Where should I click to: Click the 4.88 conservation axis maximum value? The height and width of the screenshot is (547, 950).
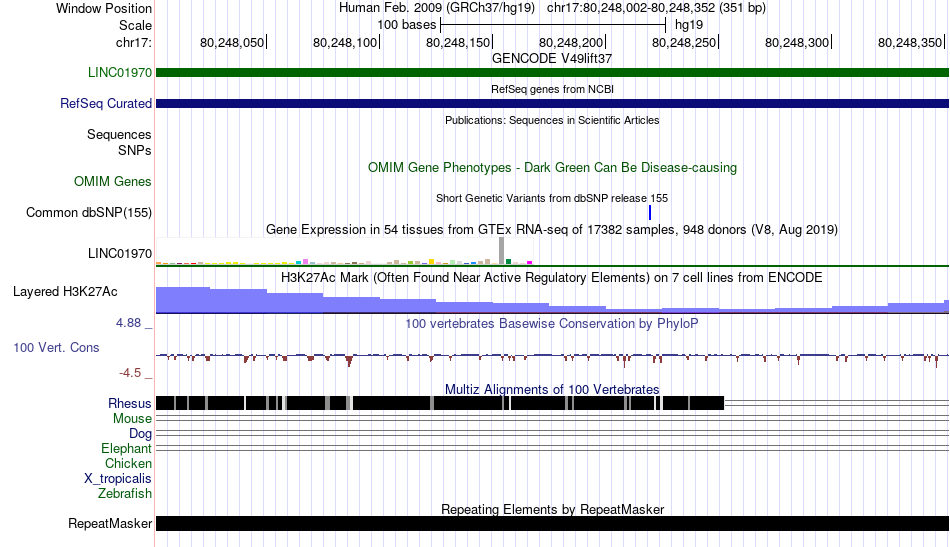click(x=128, y=323)
